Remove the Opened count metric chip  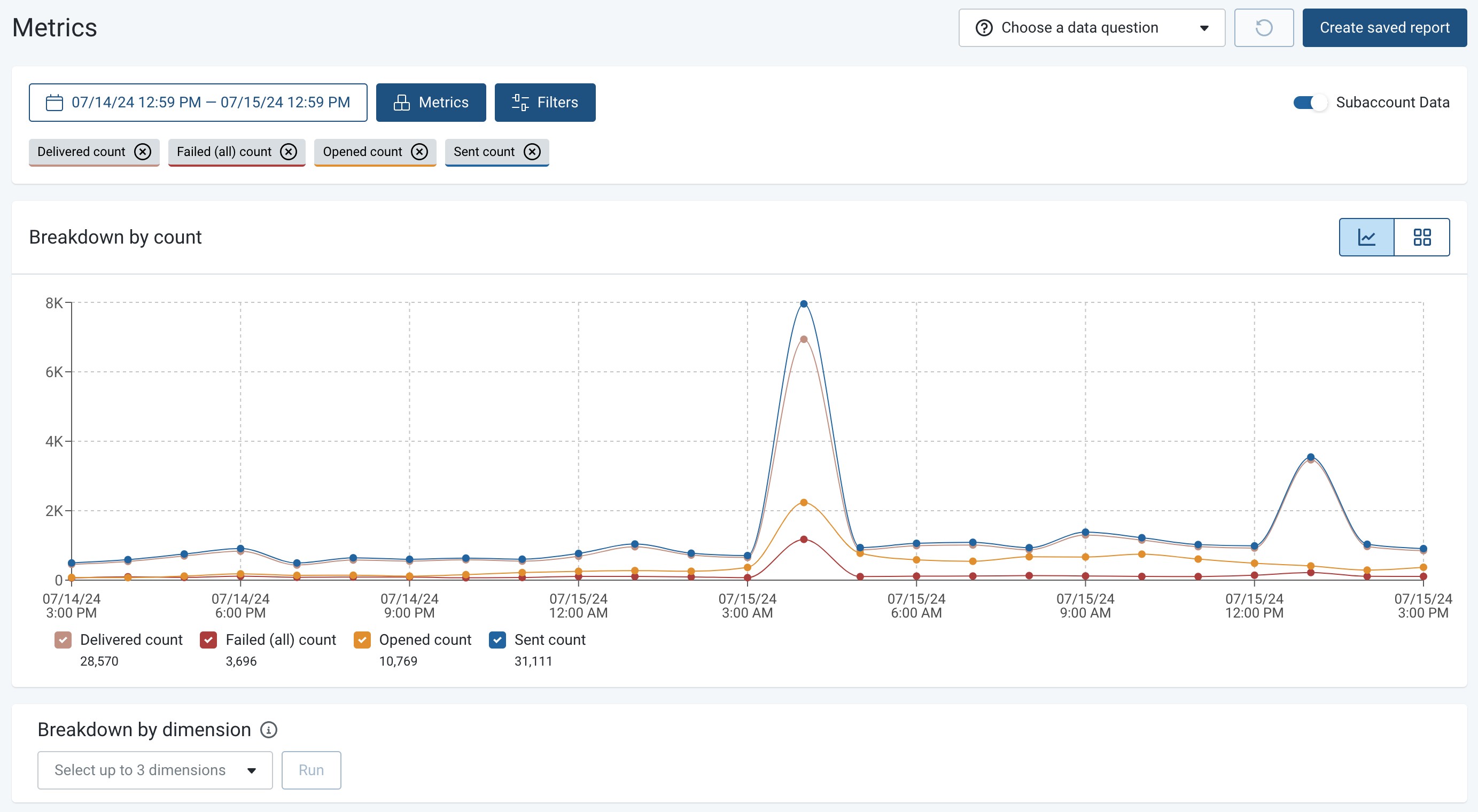click(419, 151)
